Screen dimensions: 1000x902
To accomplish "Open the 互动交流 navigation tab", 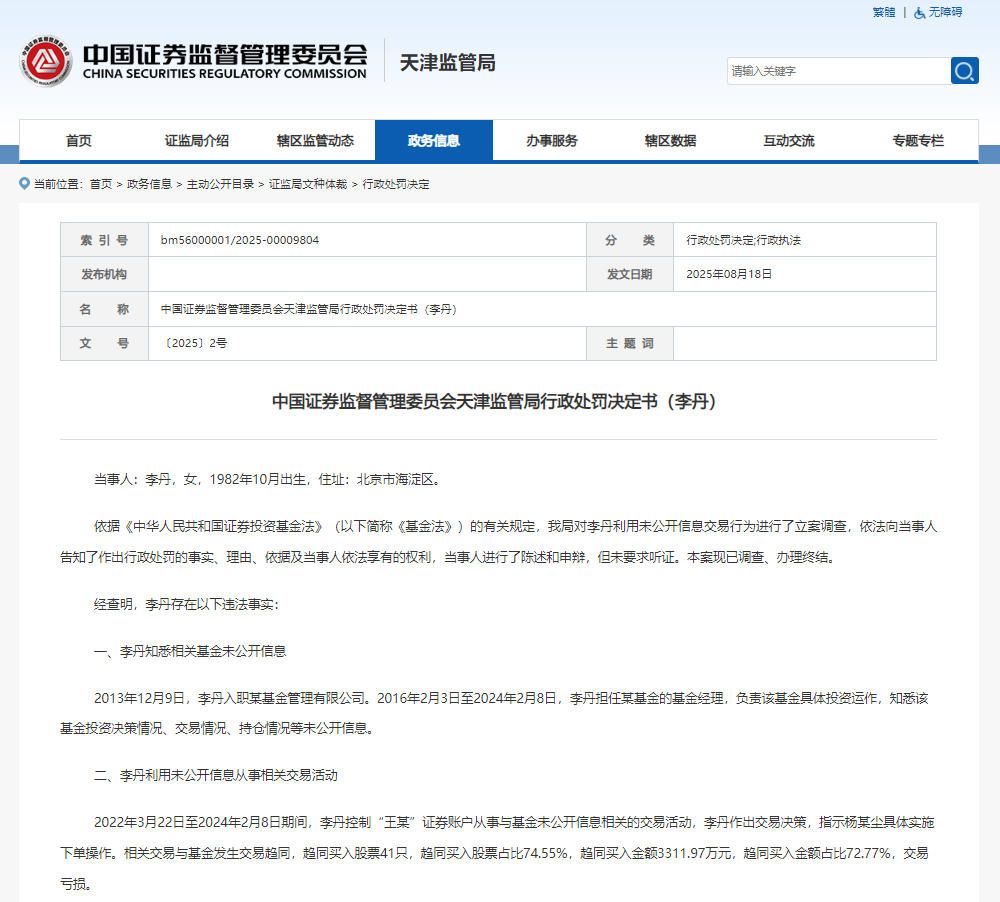I will (x=788, y=141).
